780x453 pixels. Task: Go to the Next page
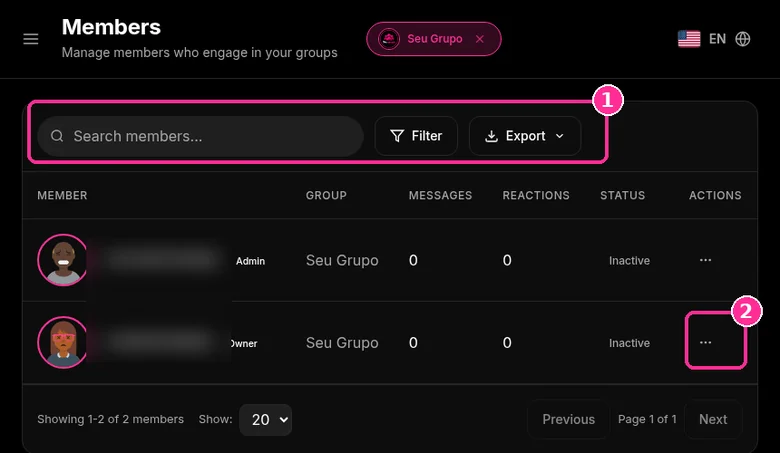713,419
